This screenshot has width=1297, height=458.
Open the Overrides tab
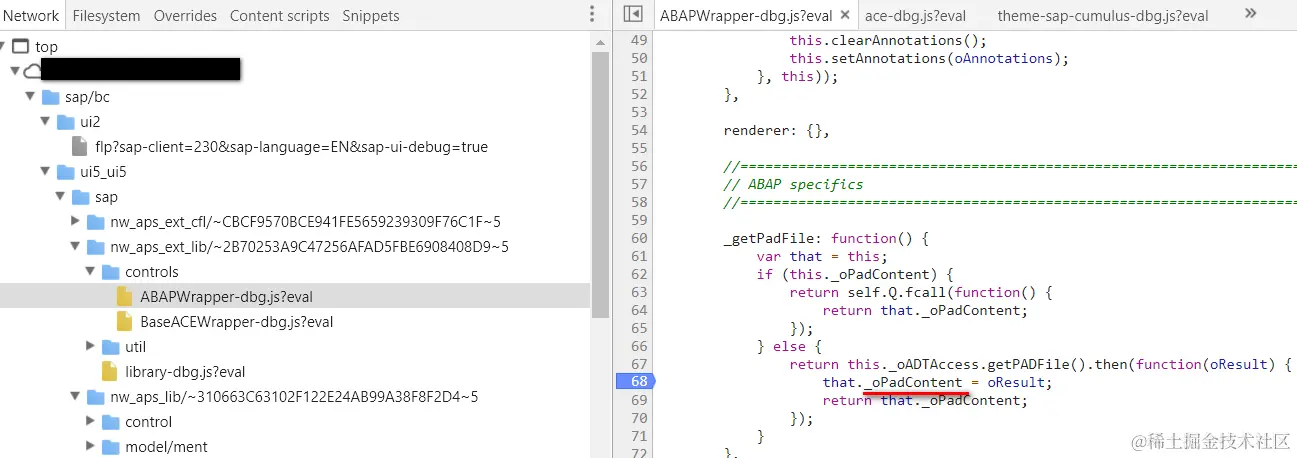[186, 15]
